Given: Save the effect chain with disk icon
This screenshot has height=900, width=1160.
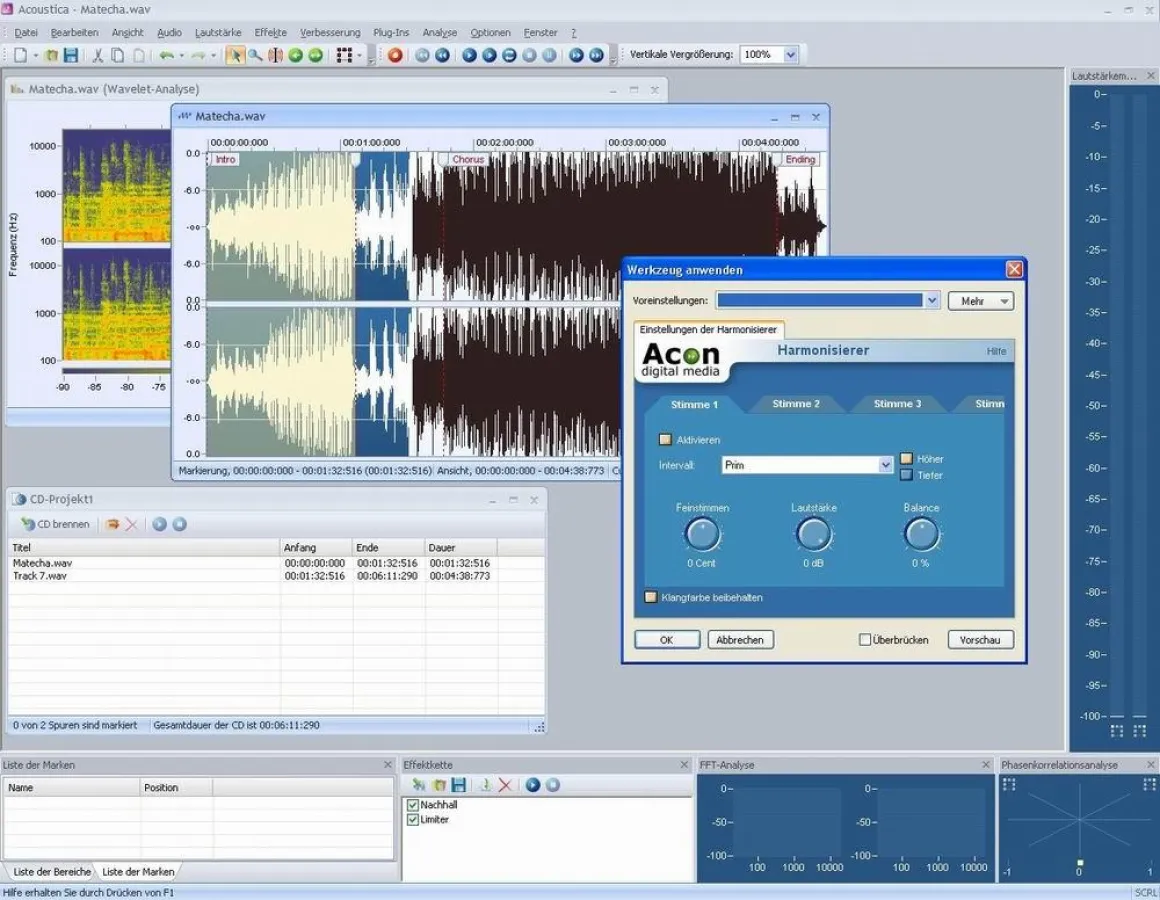Looking at the screenshot, I should (459, 785).
